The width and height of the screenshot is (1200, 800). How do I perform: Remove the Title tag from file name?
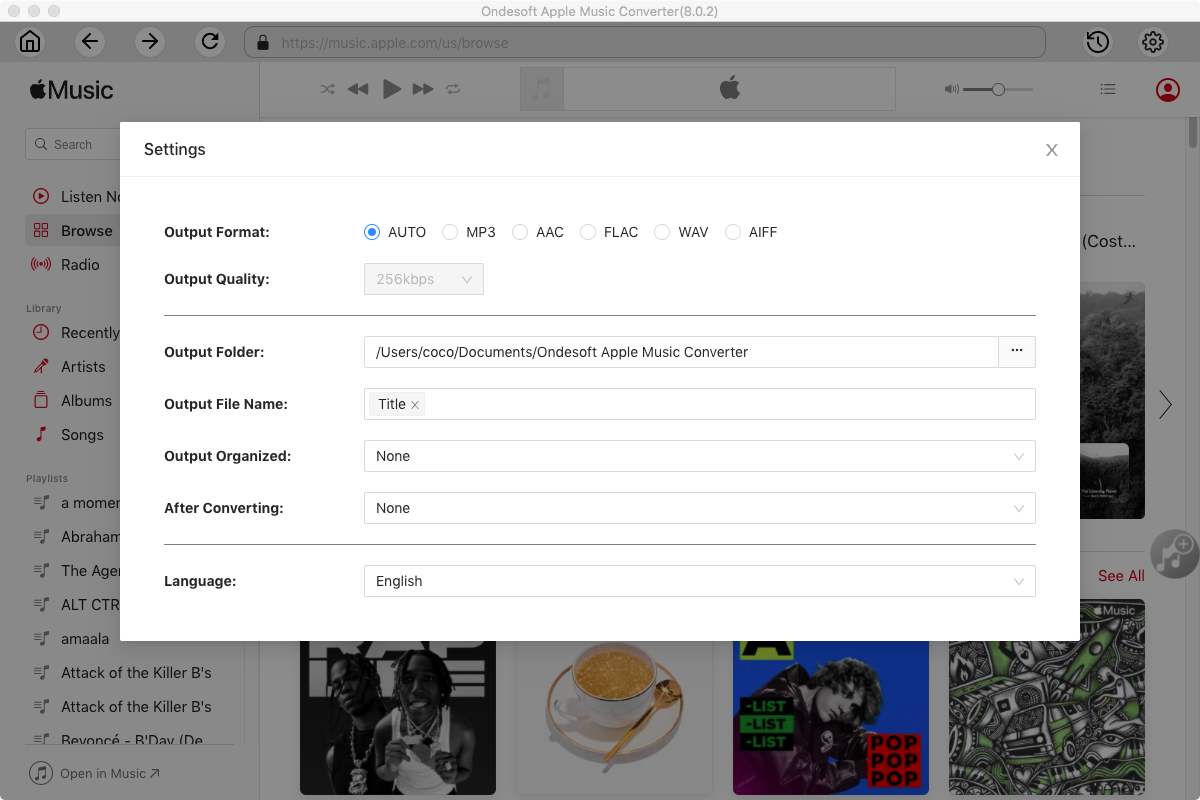click(x=415, y=405)
